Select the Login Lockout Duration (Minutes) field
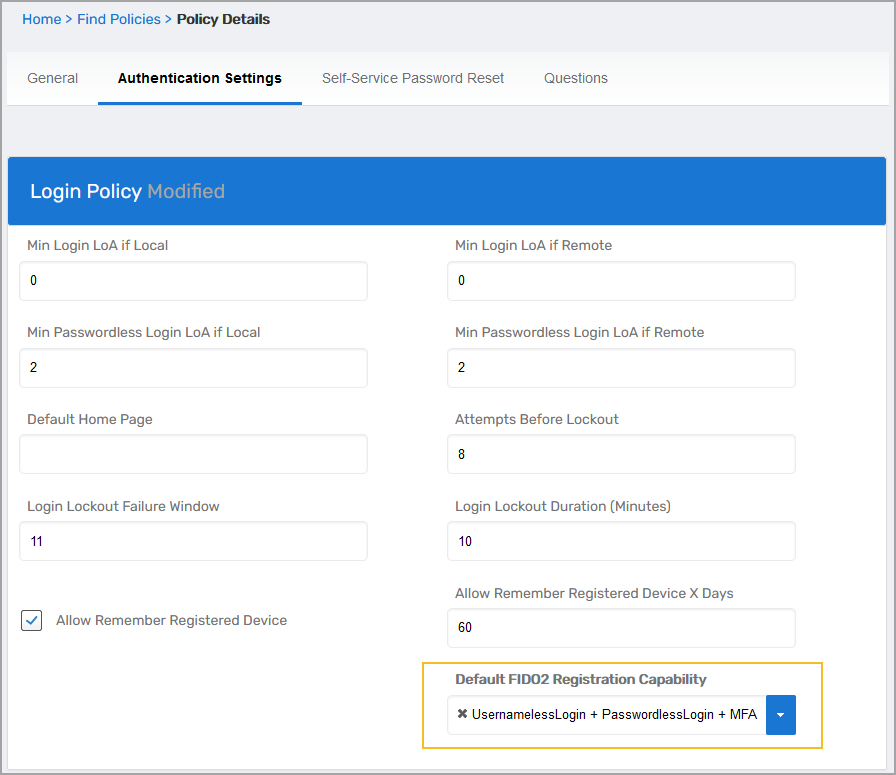Viewport: 896px width, 775px height. (x=621, y=541)
